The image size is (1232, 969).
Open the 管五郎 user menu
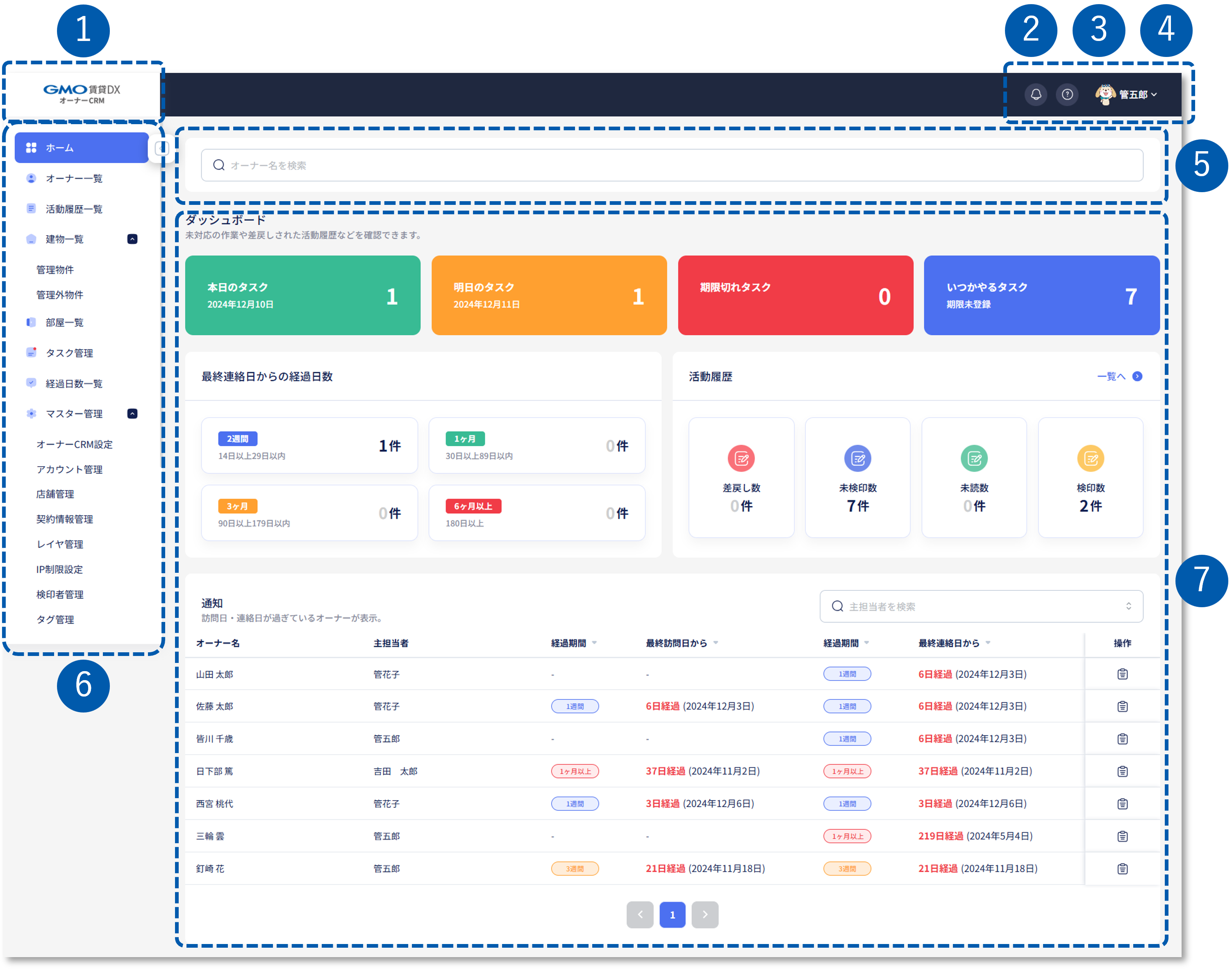[x=1126, y=94]
